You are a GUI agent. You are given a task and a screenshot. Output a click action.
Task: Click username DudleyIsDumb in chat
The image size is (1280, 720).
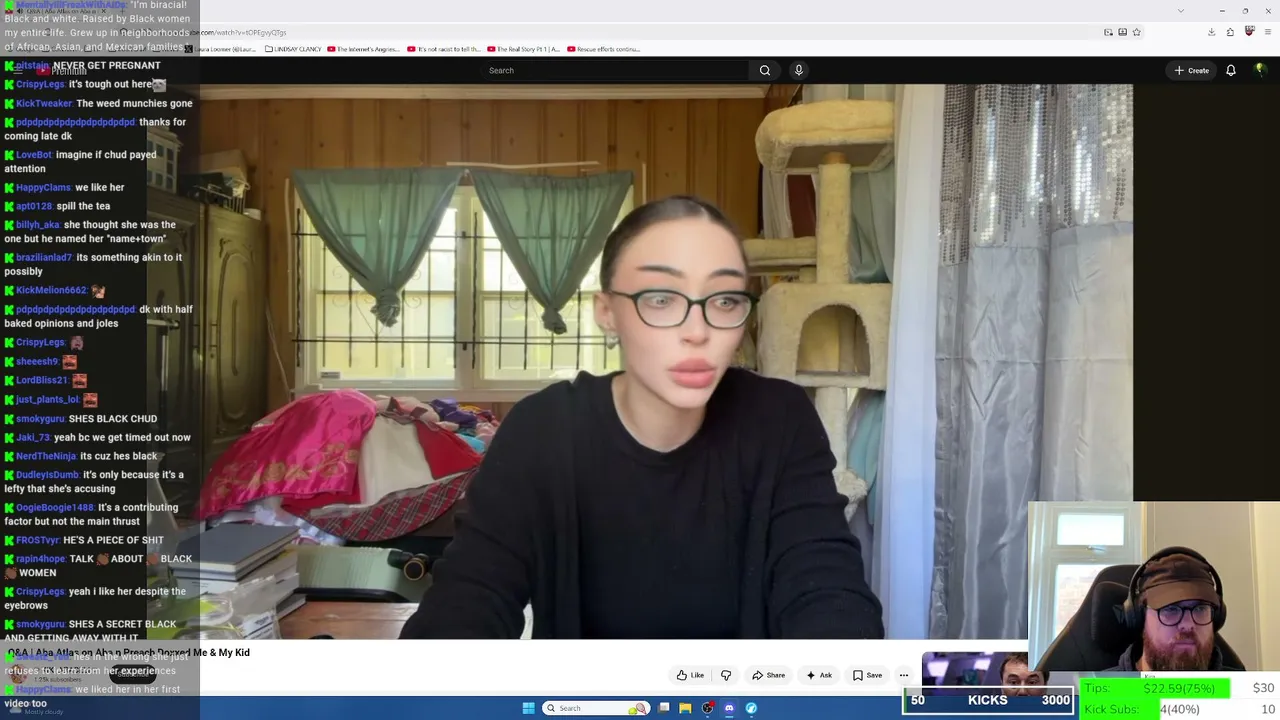tap(47, 475)
